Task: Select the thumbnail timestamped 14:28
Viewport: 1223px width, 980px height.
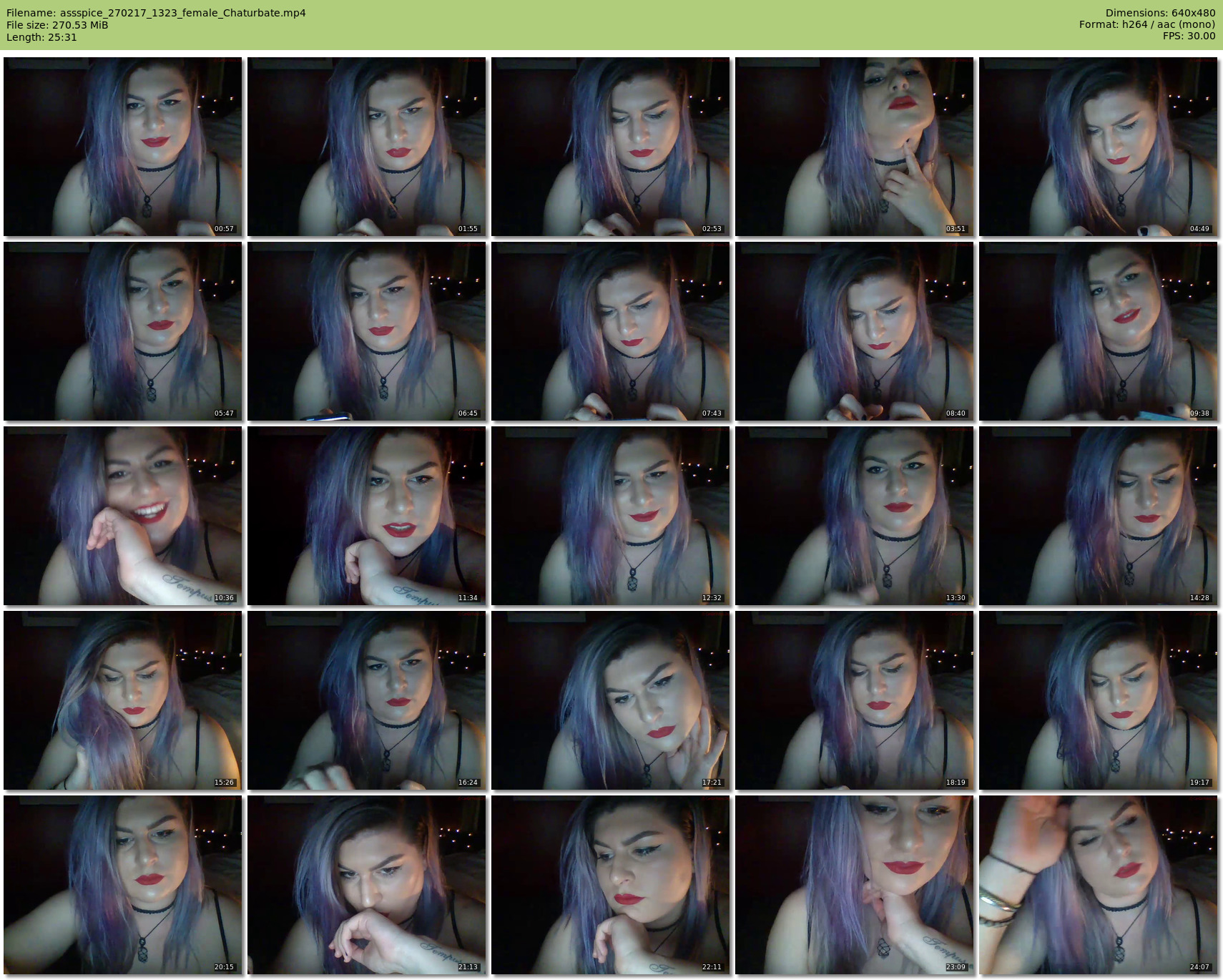Action: click(x=1099, y=516)
